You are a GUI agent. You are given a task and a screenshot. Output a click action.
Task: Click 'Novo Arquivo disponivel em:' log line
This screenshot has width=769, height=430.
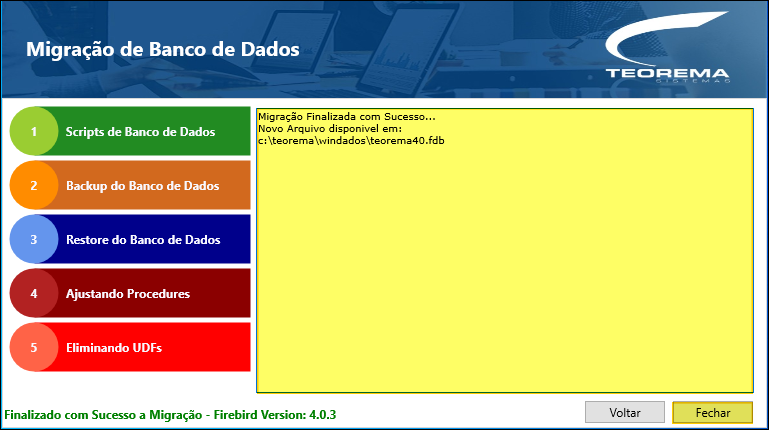click(x=330, y=128)
